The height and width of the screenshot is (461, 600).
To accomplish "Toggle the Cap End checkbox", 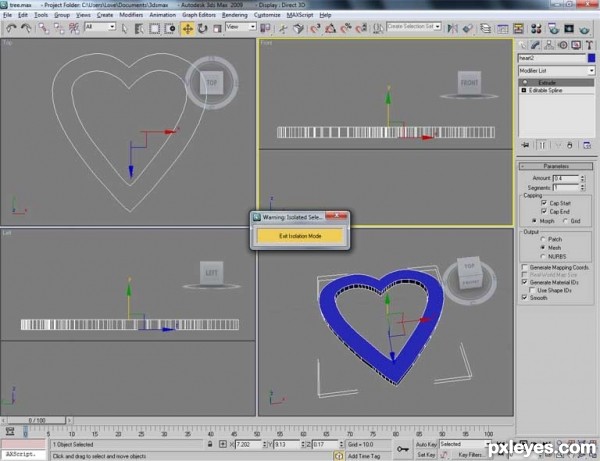I will point(544,211).
